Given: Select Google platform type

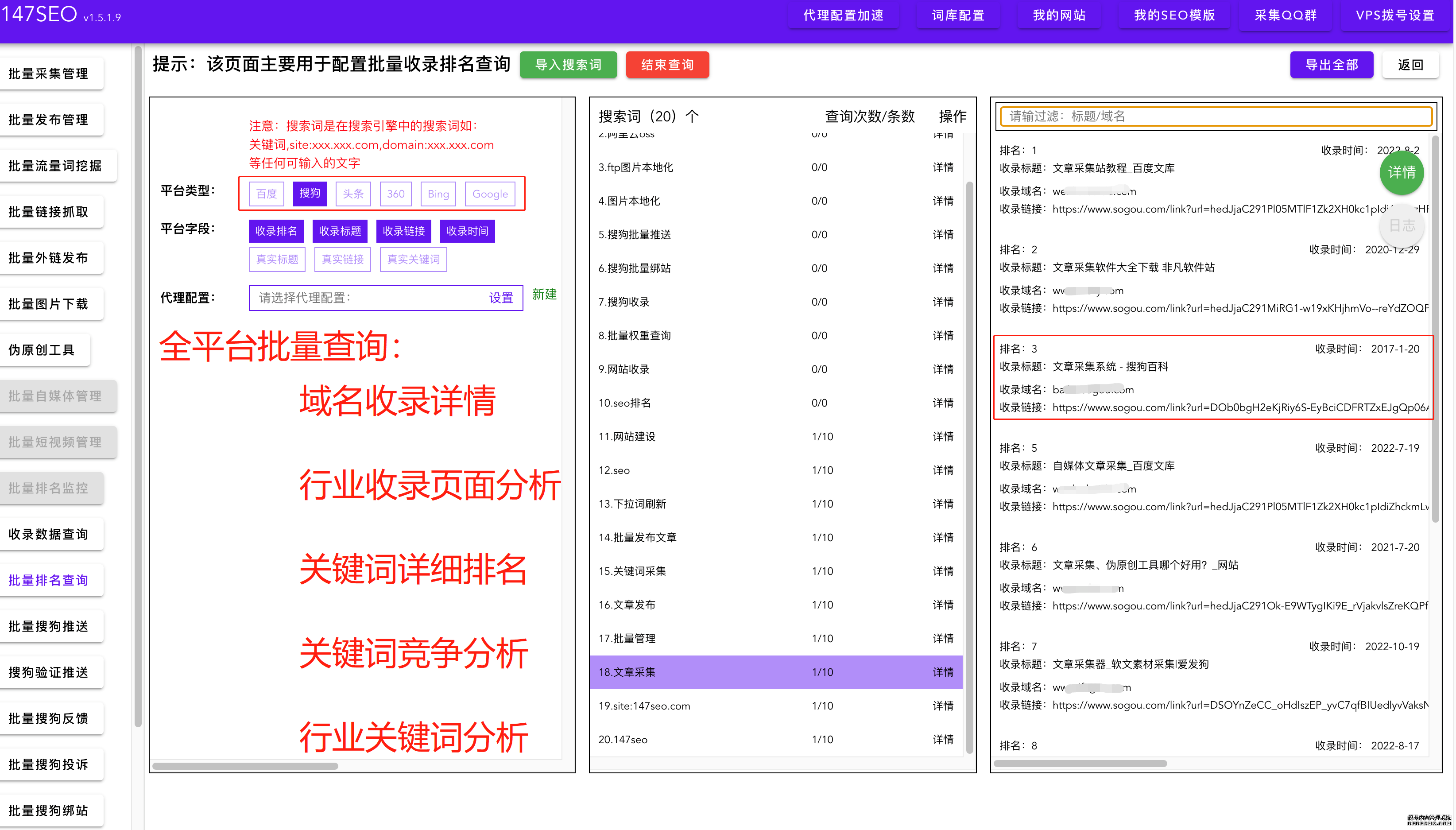Looking at the screenshot, I should coord(489,194).
